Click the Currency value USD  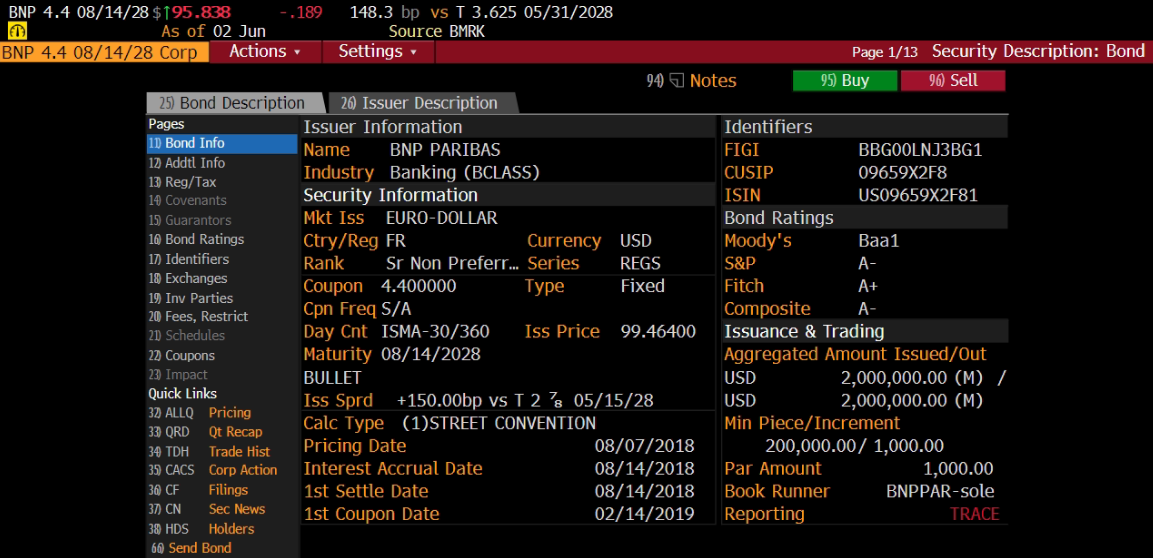click(x=635, y=241)
